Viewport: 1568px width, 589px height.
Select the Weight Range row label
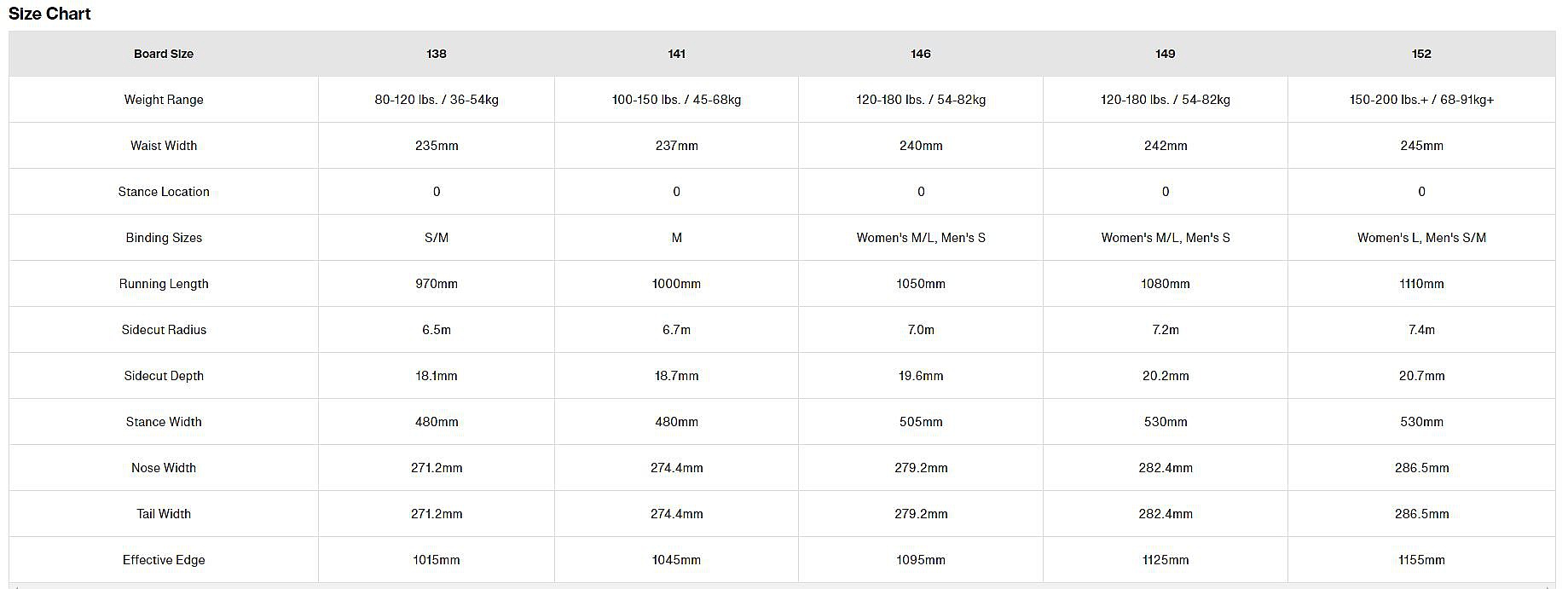click(x=164, y=100)
